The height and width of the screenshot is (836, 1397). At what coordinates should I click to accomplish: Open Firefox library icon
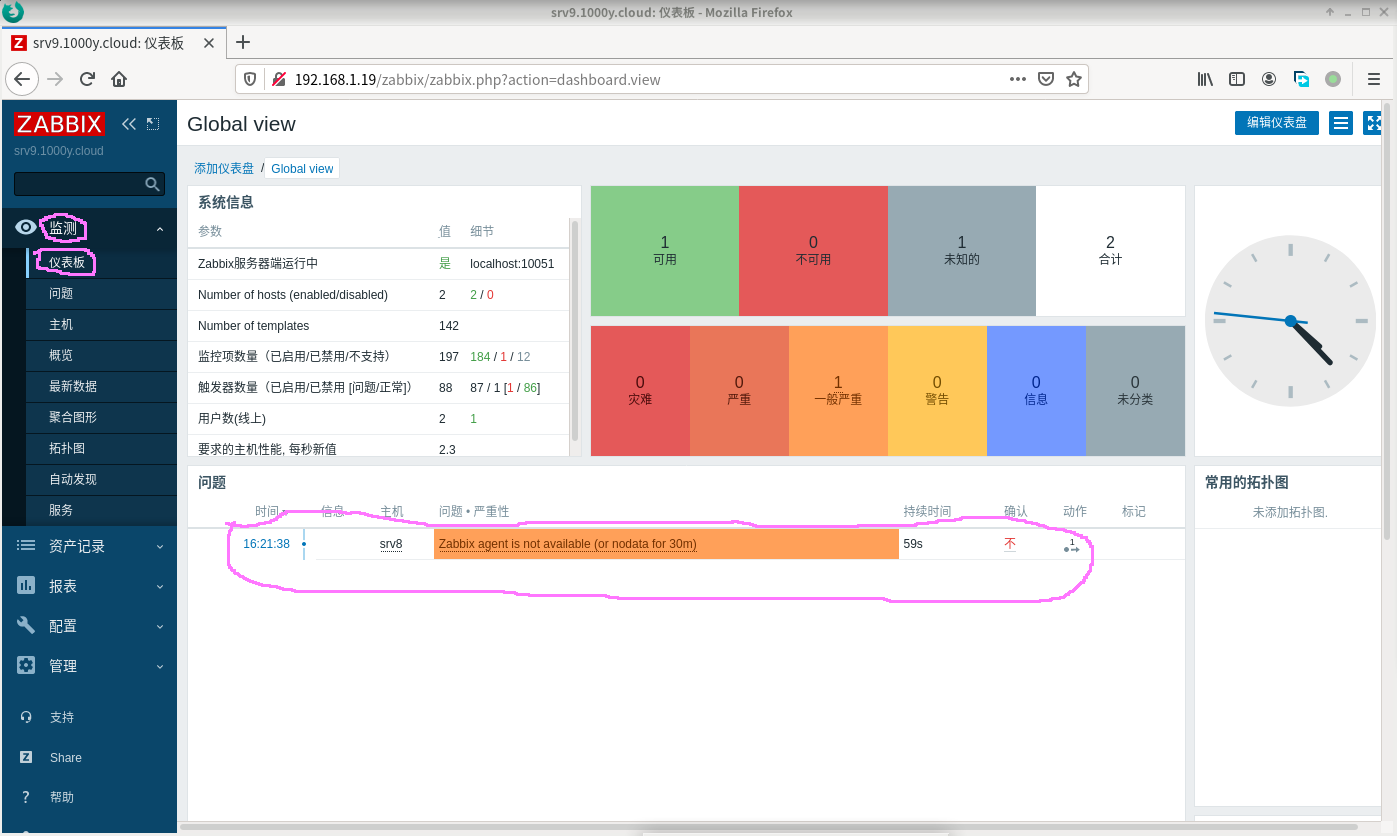coord(1205,79)
